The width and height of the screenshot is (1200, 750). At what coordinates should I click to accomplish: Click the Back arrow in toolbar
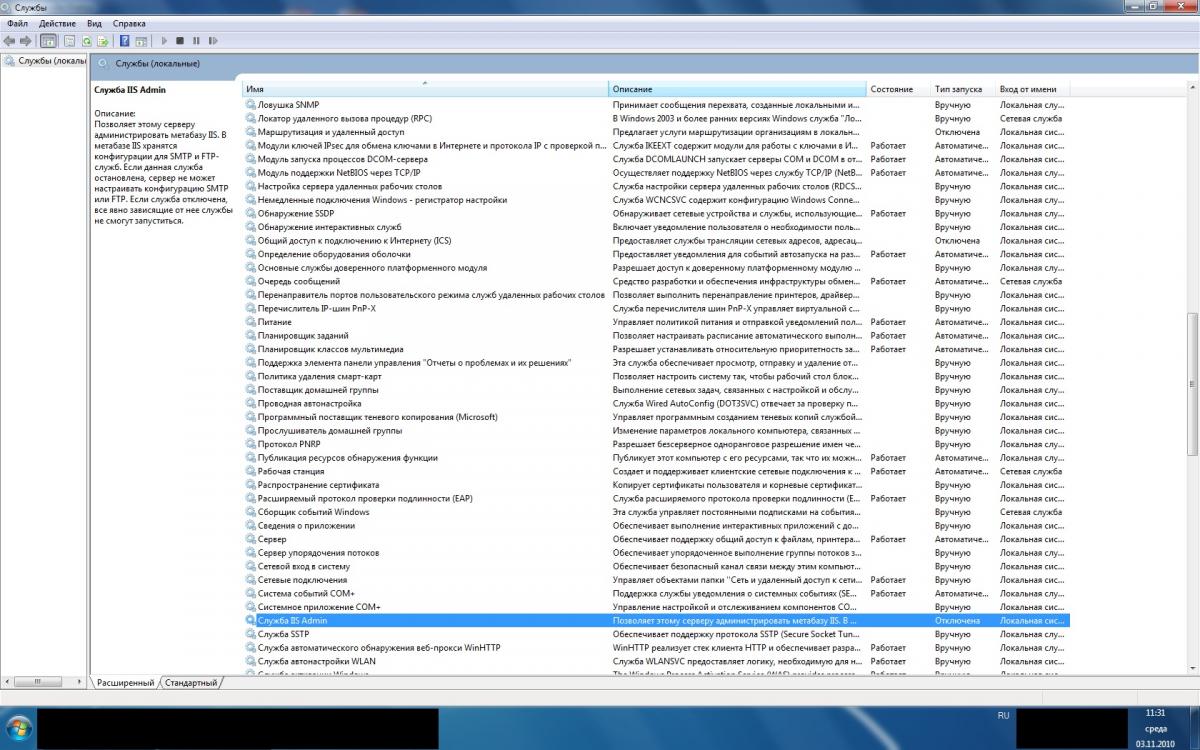(9, 41)
